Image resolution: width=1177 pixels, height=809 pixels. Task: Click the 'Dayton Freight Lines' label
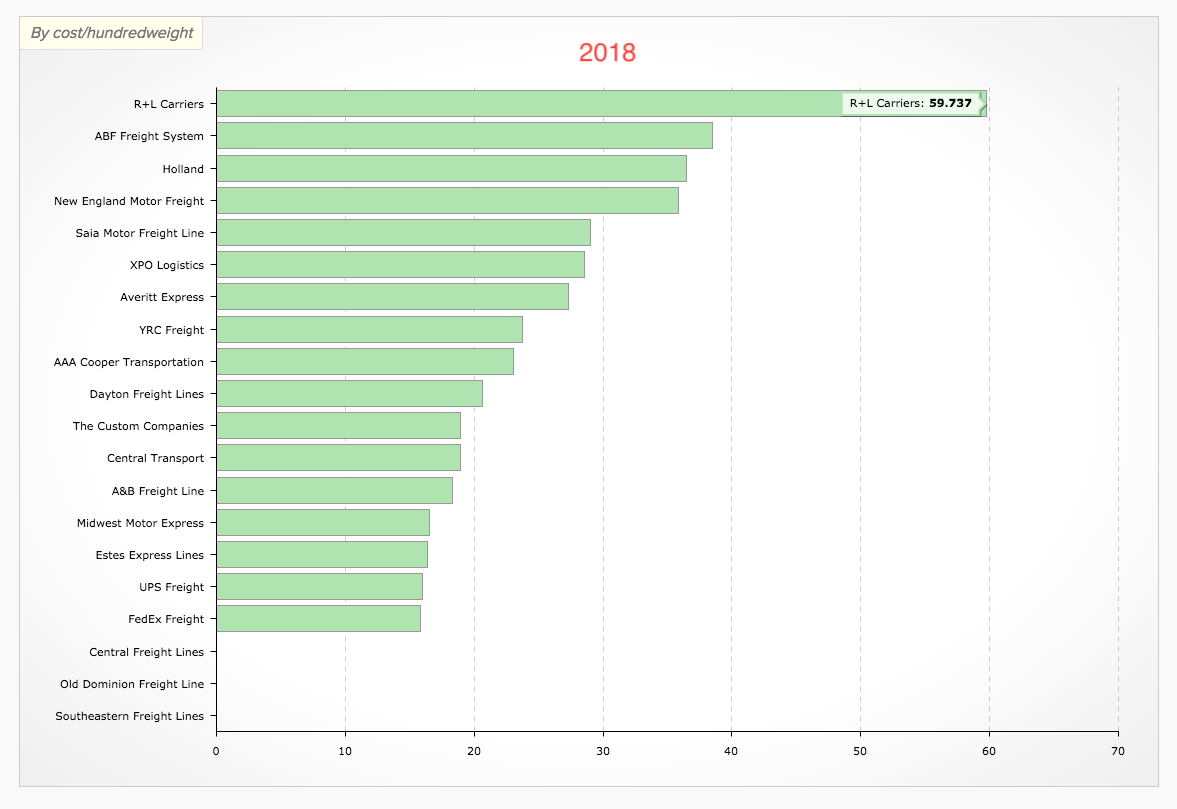(x=147, y=395)
